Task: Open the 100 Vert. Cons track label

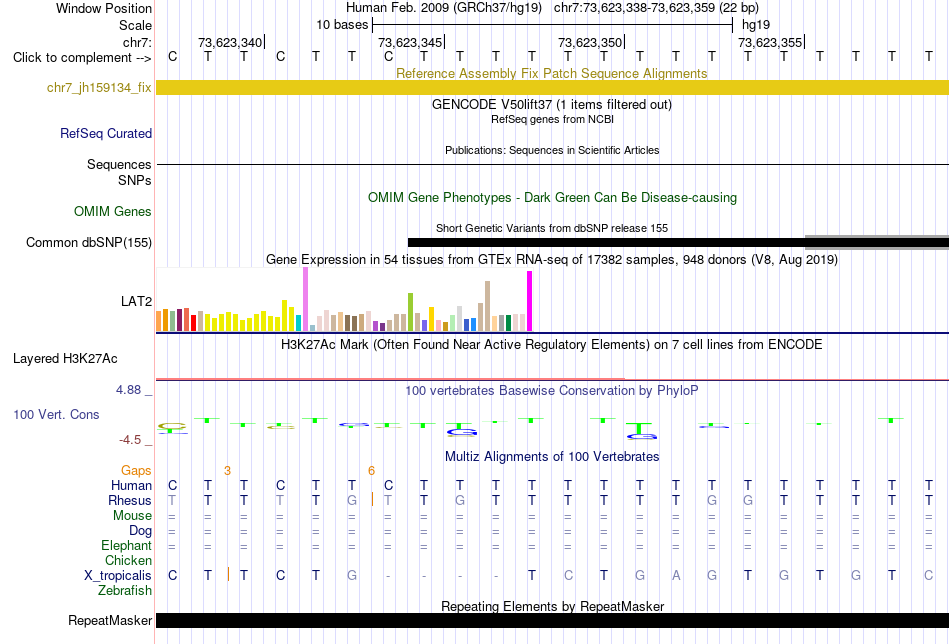Action: tap(56, 414)
